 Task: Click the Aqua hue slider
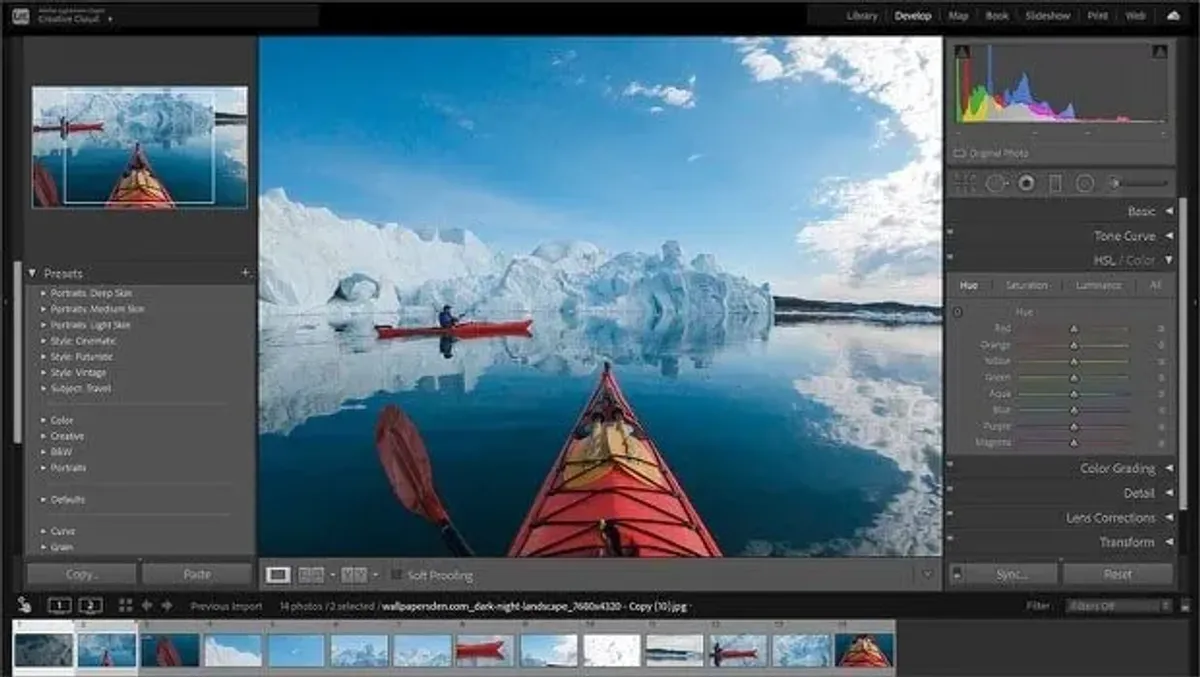point(1074,394)
